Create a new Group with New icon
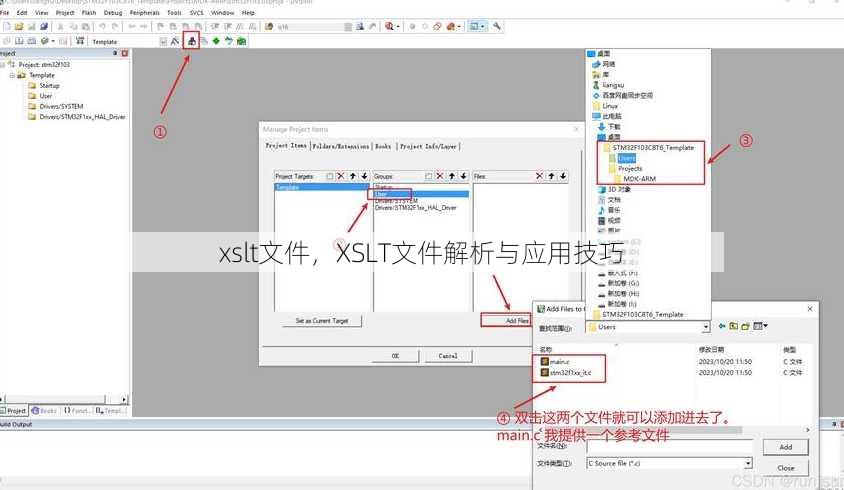This screenshot has height=490, width=844. tap(428, 176)
